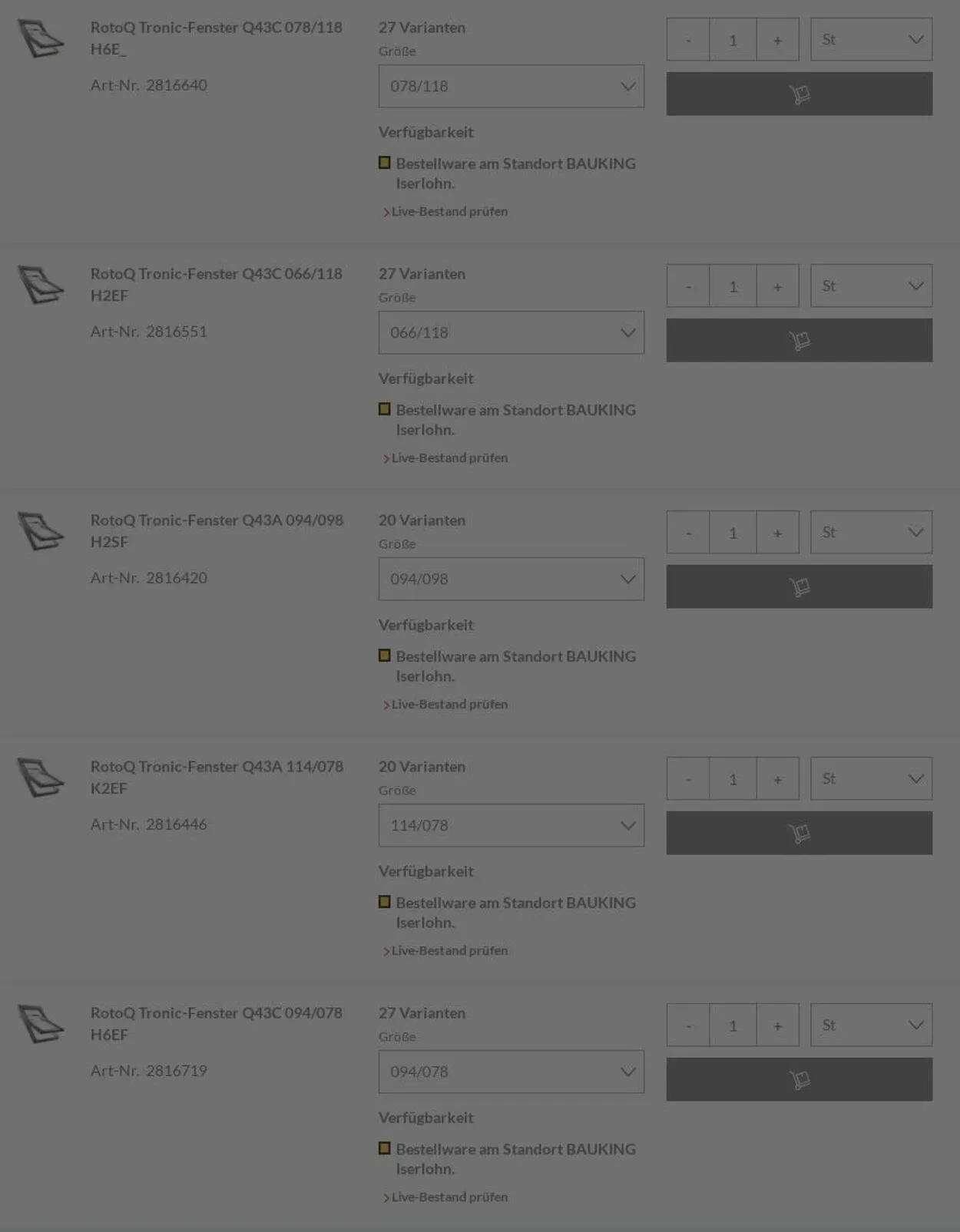Open the 078/118 size dropdown
The width and height of the screenshot is (960, 1232).
[511, 86]
